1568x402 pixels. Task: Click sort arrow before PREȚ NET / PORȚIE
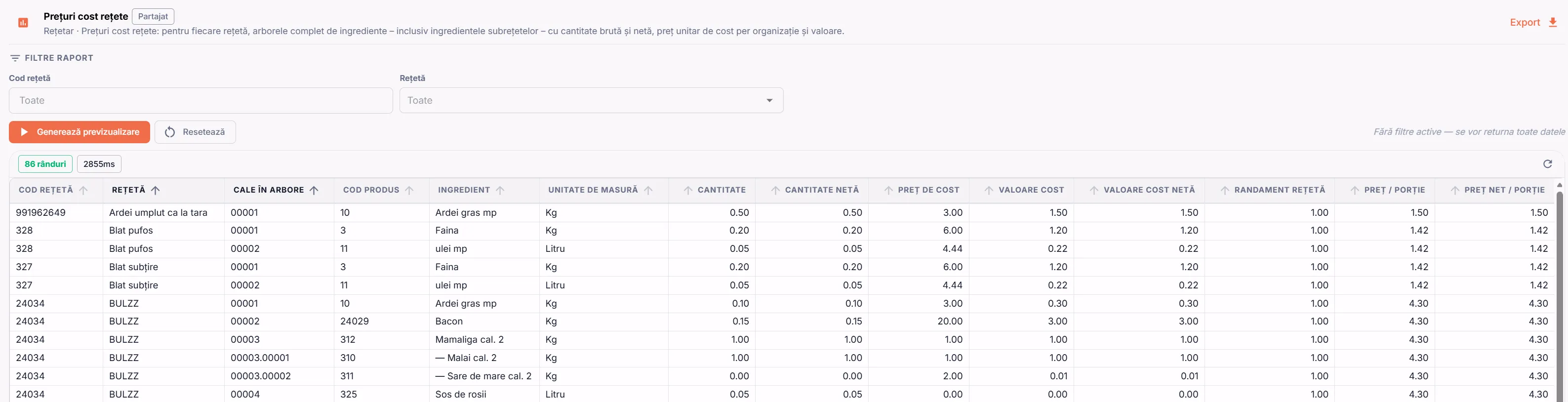pos(1455,190)
